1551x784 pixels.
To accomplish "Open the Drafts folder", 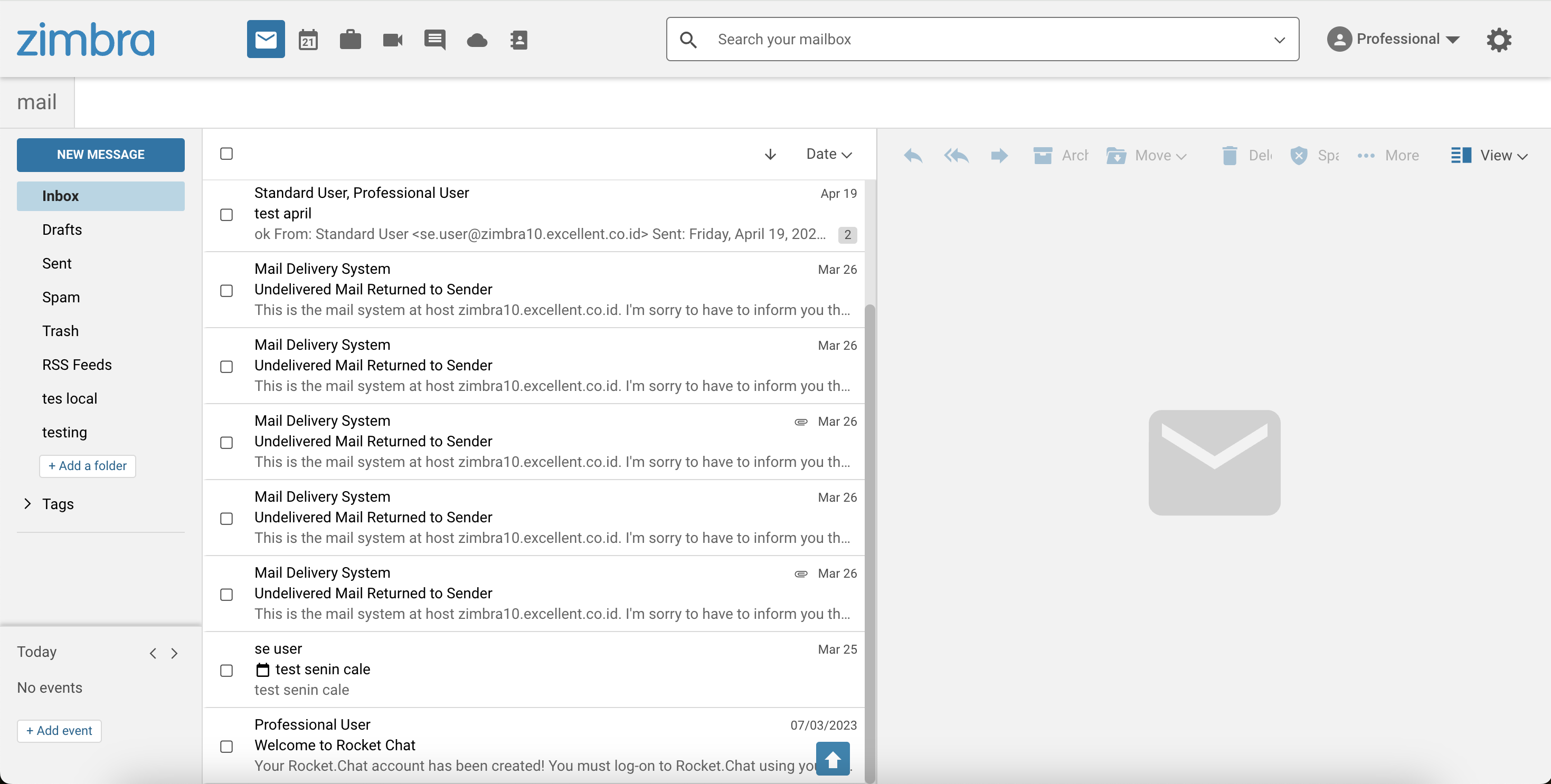I will pos(62,230).
